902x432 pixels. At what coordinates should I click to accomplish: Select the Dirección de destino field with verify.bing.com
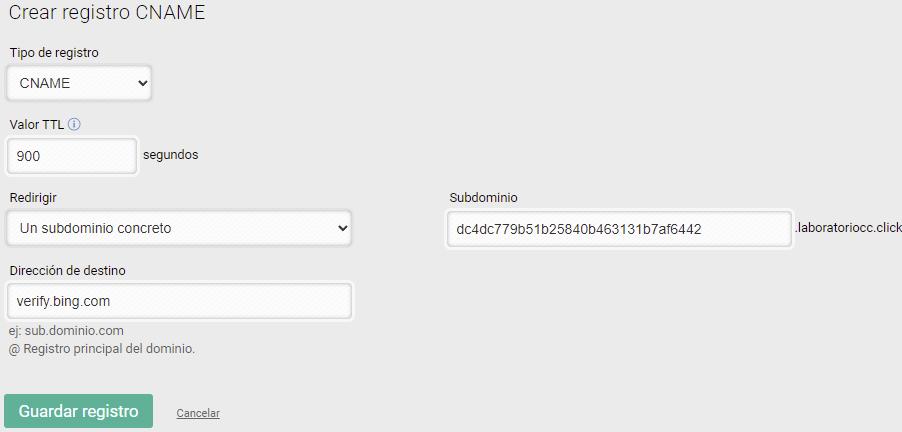point(179,301)
